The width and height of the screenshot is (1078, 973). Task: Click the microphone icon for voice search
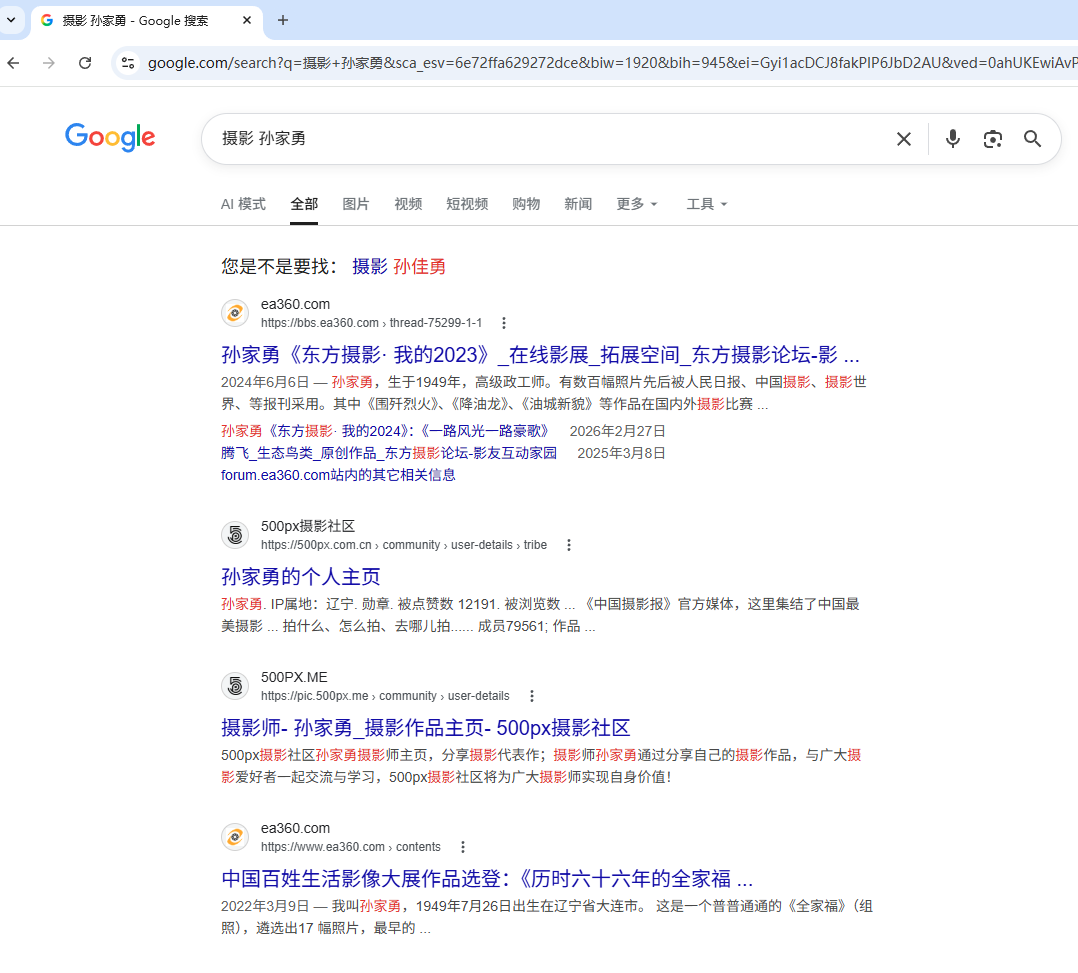tap(952, 139)
